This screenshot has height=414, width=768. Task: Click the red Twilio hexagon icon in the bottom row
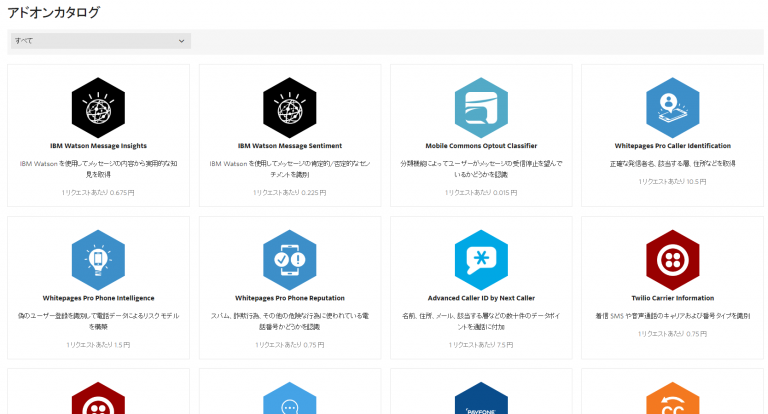pos(98,398)
